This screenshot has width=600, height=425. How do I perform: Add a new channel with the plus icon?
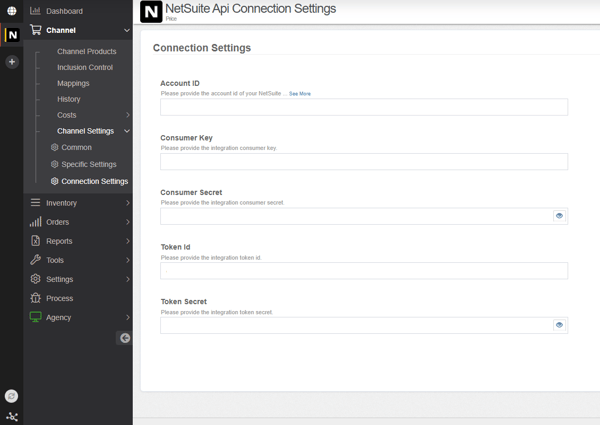tap(12, 62)
